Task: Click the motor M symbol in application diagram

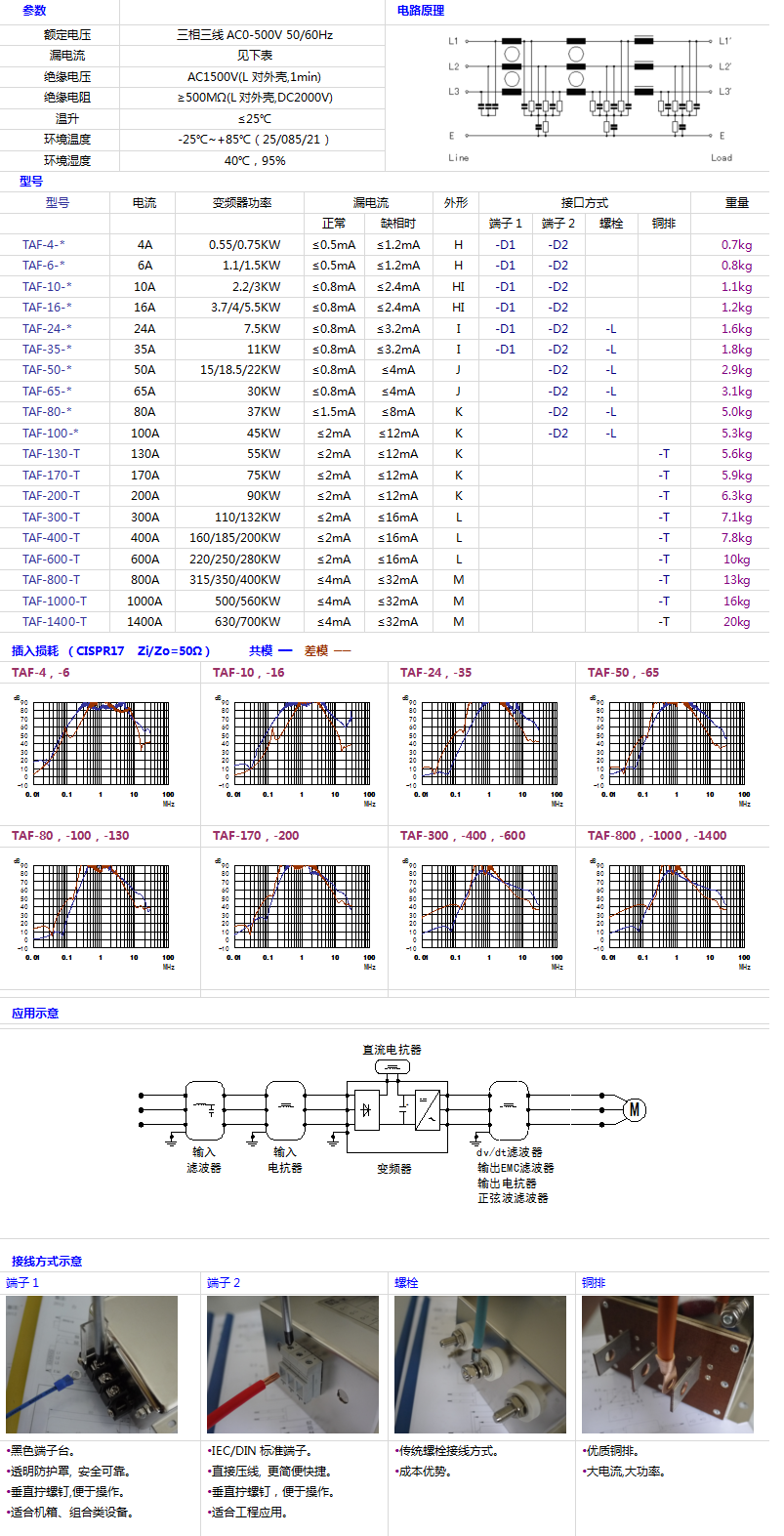Action: pos(635,1109)
